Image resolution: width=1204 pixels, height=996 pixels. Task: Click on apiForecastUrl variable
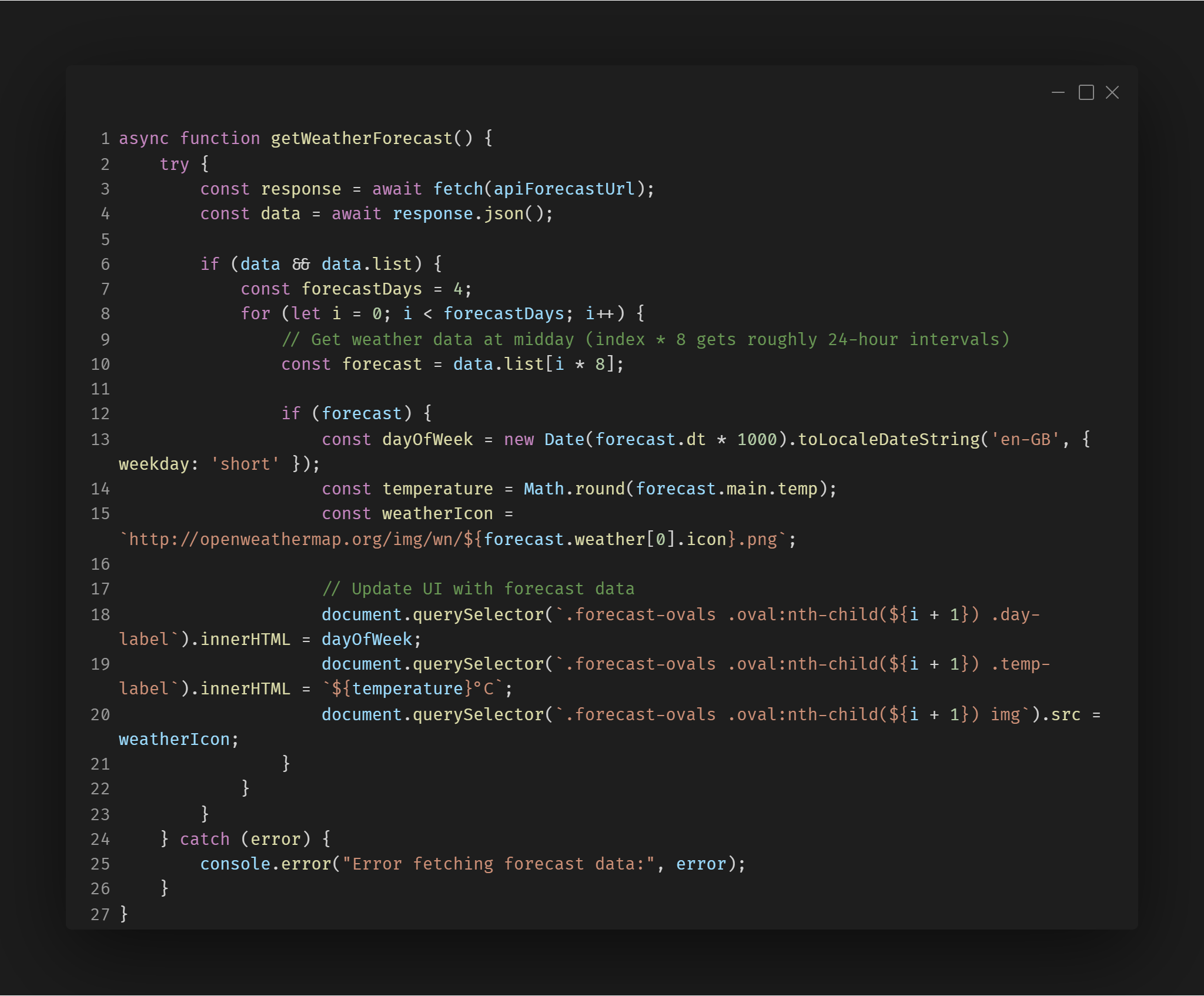pos(564,189)
